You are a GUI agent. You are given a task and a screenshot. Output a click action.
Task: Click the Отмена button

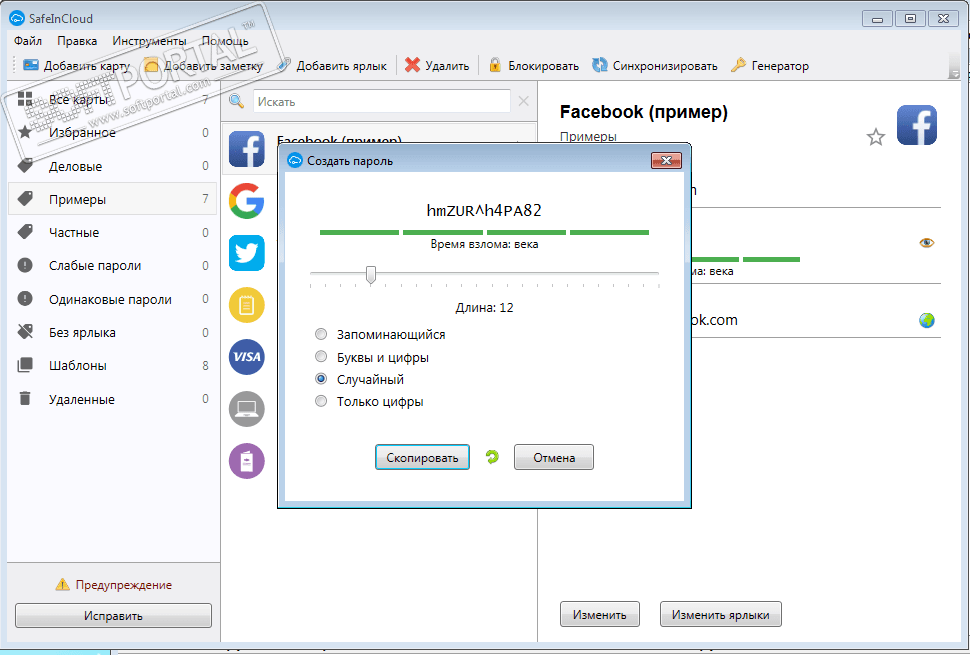click(554, 457)
